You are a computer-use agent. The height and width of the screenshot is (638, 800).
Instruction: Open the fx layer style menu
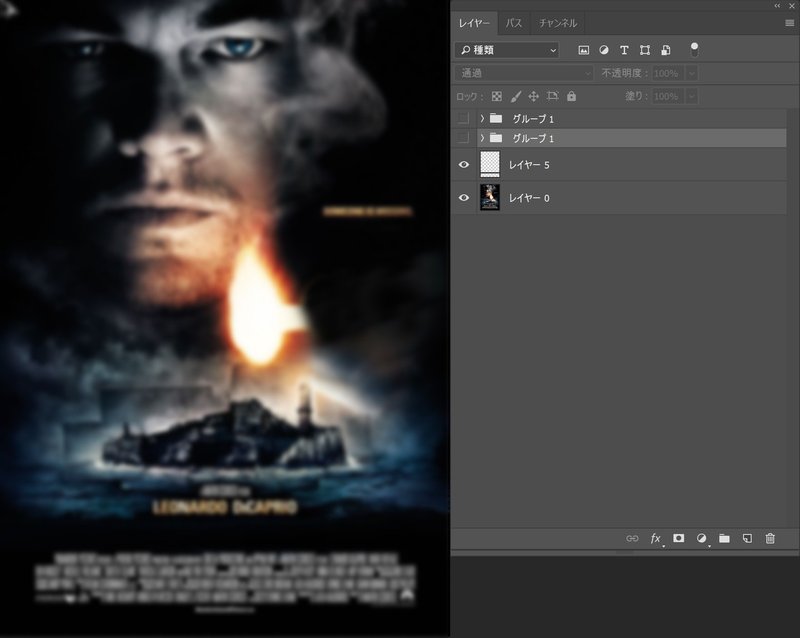656,538
